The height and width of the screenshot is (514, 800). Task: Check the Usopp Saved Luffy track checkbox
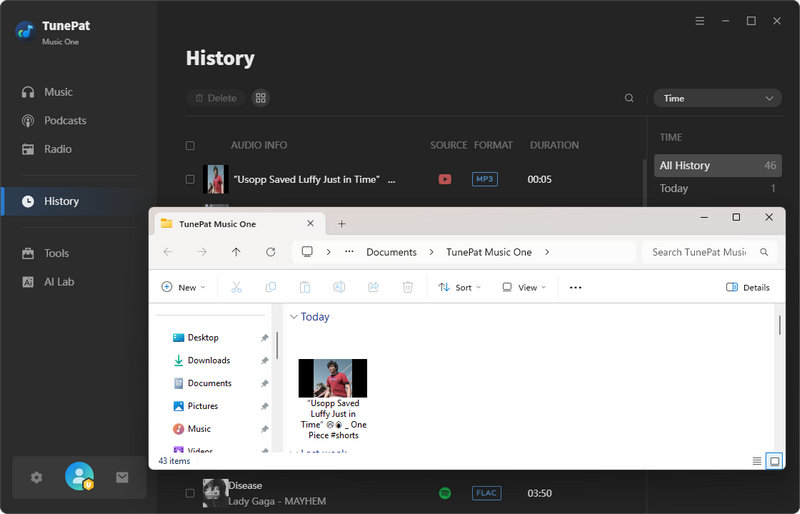(x=190, y=179)
